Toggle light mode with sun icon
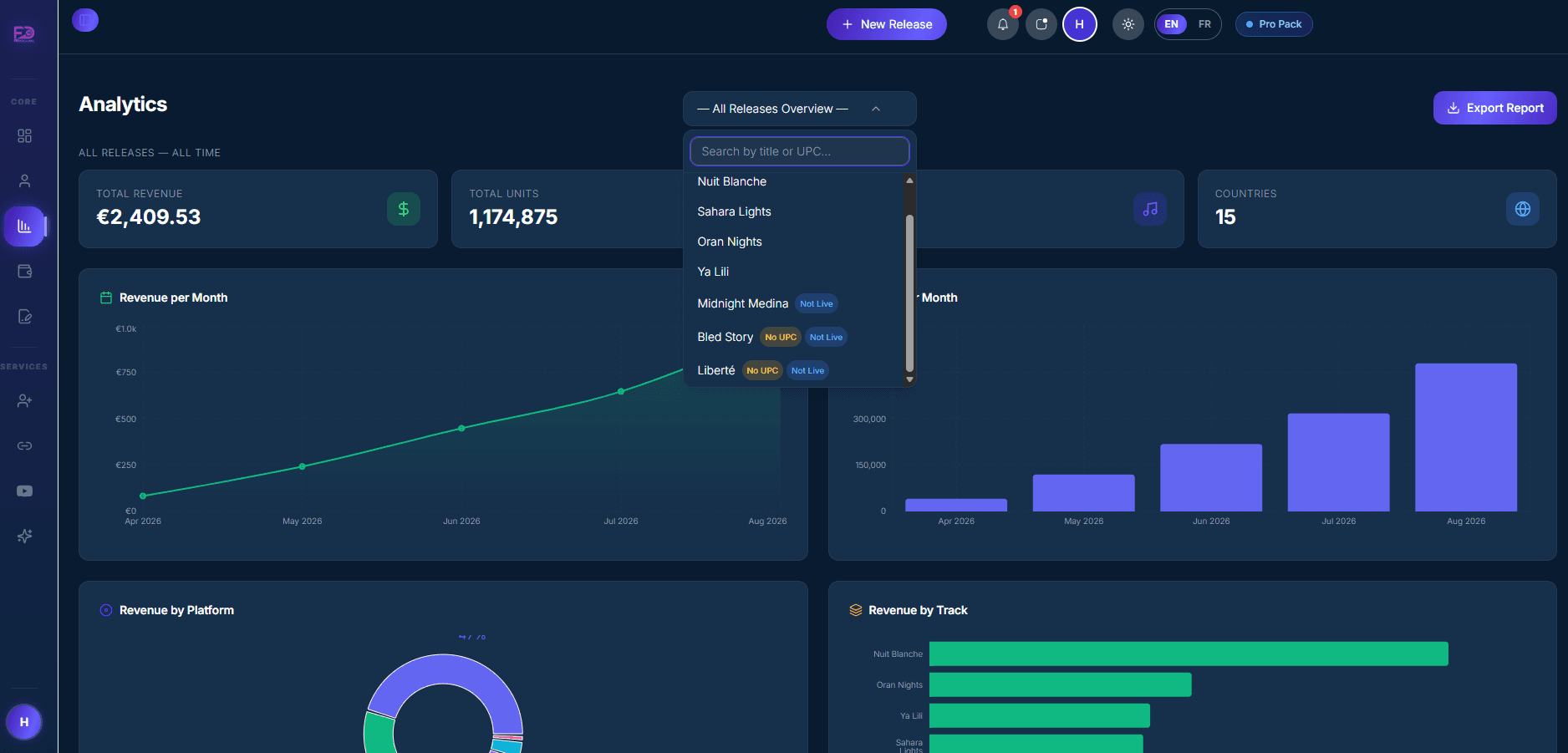The image size is (1568, 753). (1128, 24)
